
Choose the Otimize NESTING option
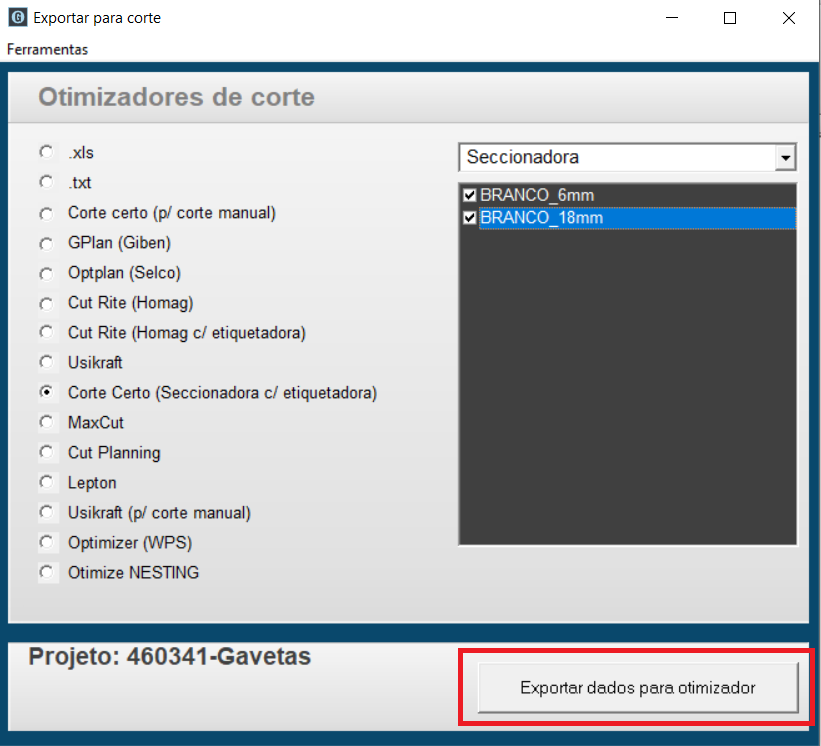tap(47, 572)
